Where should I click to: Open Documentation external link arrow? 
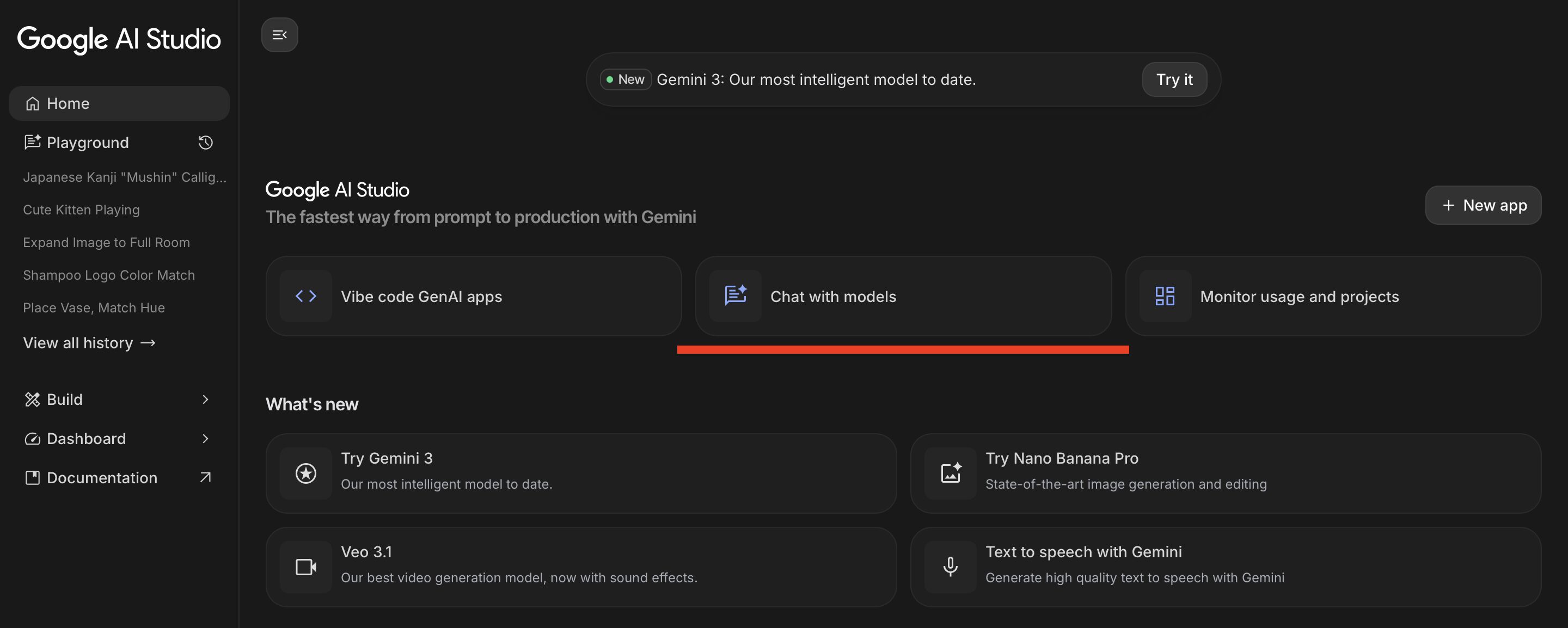click(x=205, y=478)
